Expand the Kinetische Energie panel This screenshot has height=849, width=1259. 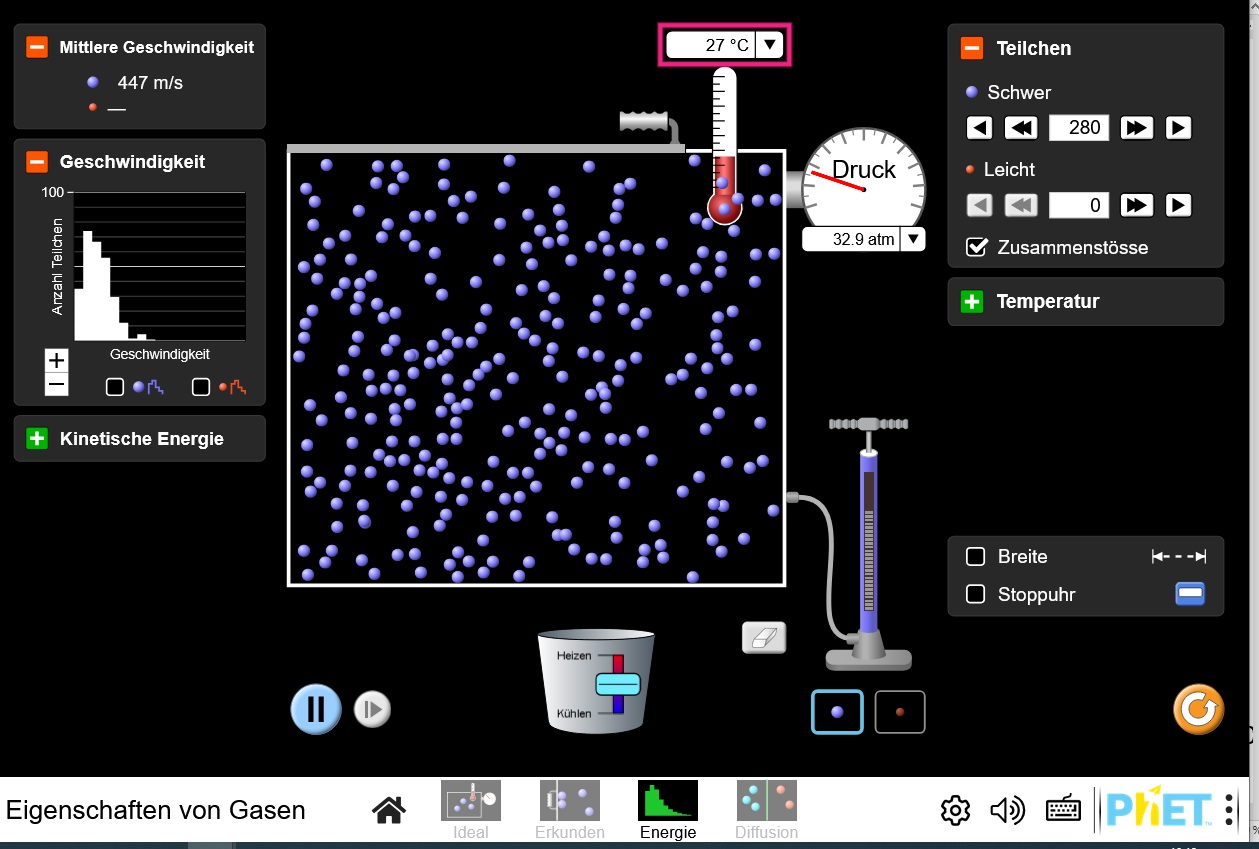point(37,438)
